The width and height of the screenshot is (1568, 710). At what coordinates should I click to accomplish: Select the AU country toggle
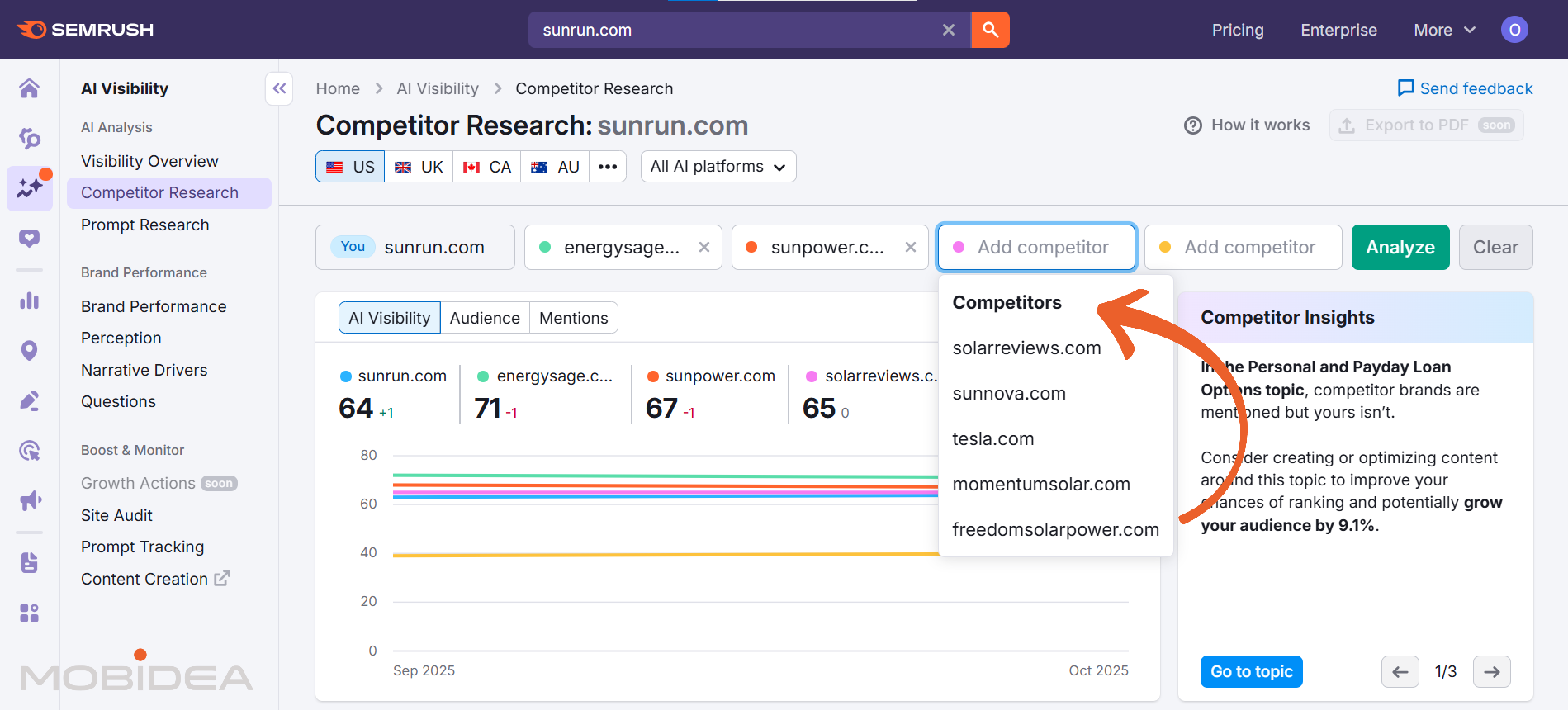tap(555, 167)
